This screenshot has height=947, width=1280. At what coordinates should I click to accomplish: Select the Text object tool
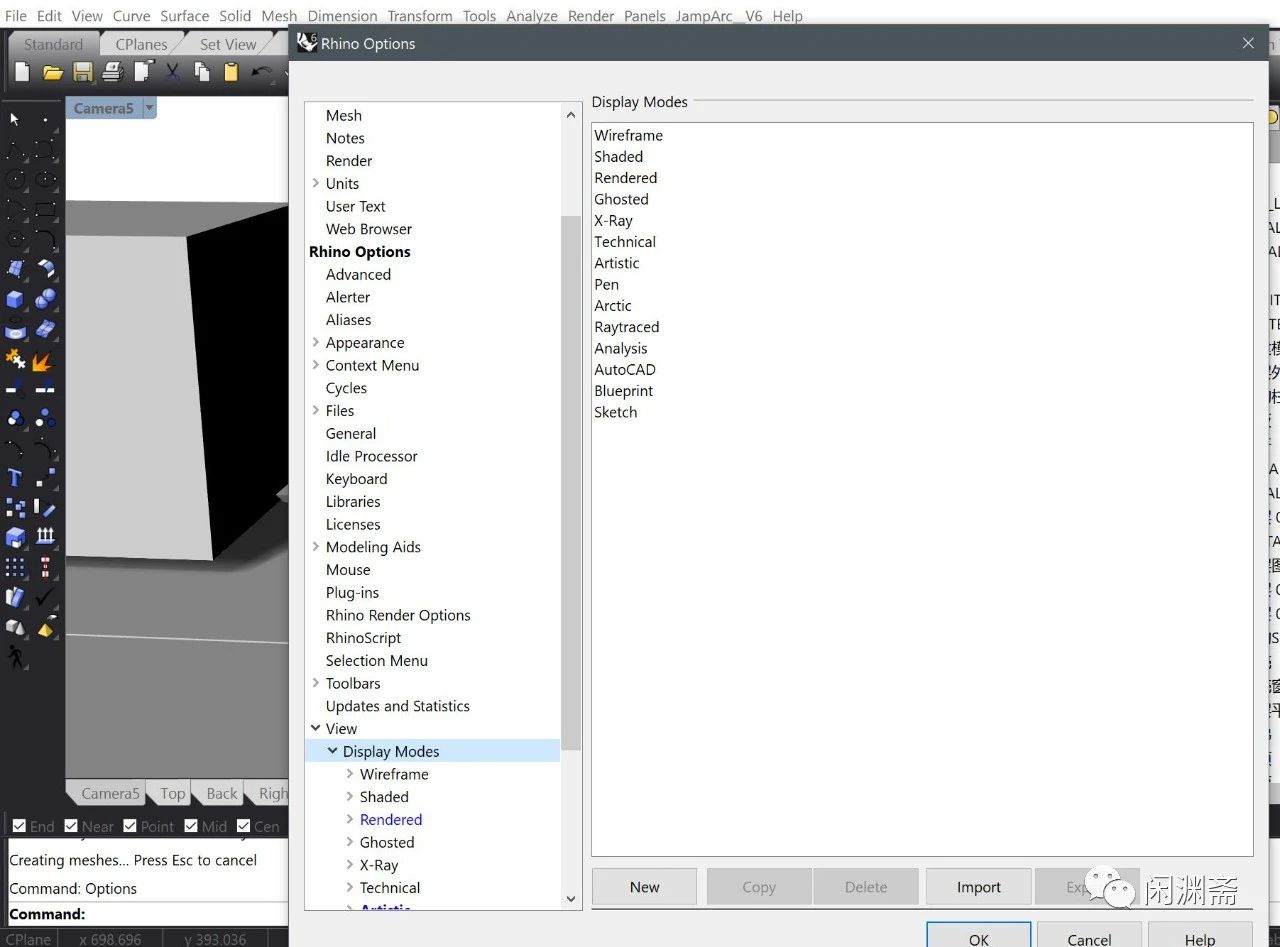click(15, 478)
